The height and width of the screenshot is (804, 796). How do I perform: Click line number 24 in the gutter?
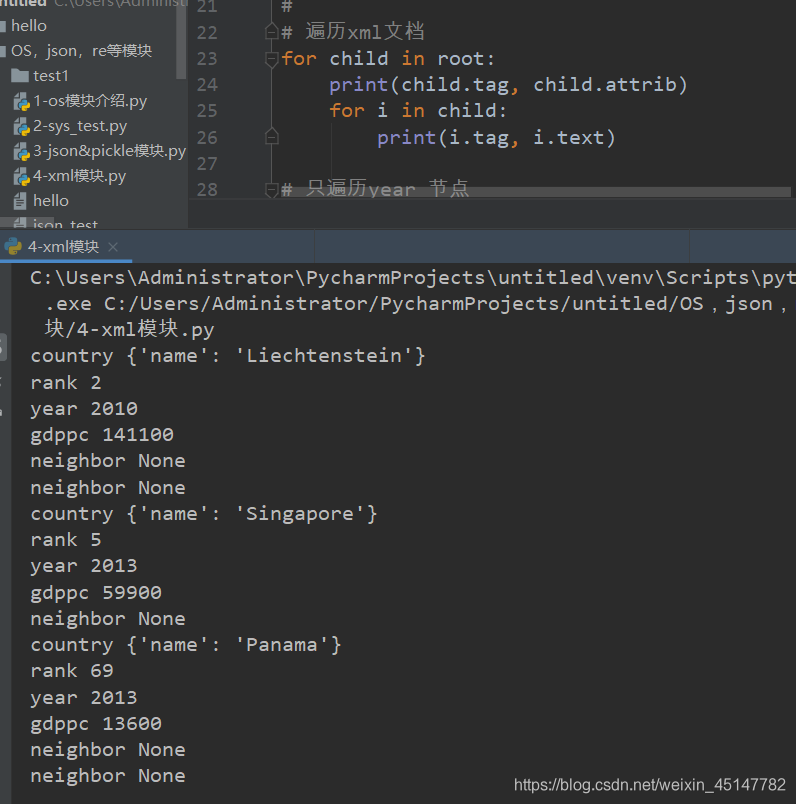pyautogui.click(x=207, y=85)
